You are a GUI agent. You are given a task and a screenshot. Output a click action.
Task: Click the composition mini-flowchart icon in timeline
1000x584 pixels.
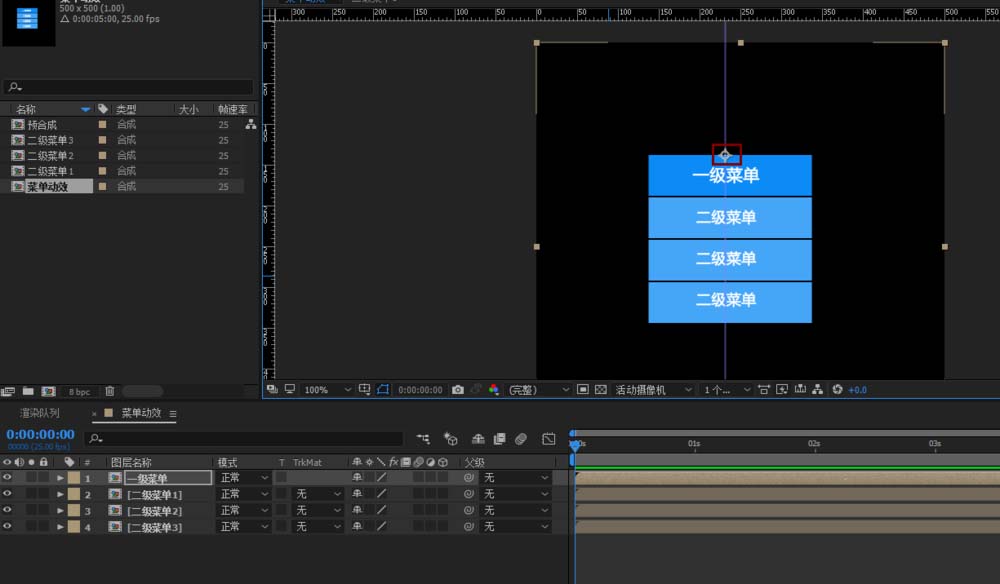[x=423, y=439]
